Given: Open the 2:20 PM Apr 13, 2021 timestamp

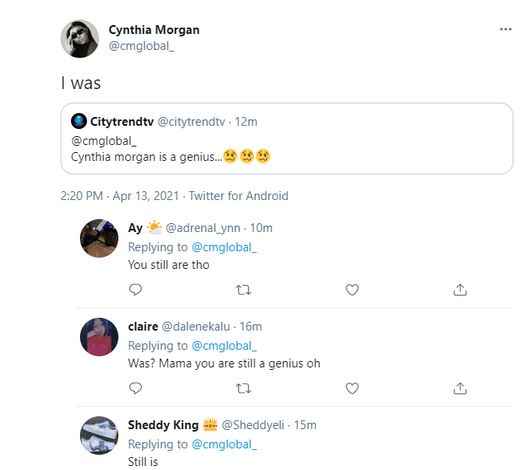Looking at the screenshot, I should tap(120, 196).
